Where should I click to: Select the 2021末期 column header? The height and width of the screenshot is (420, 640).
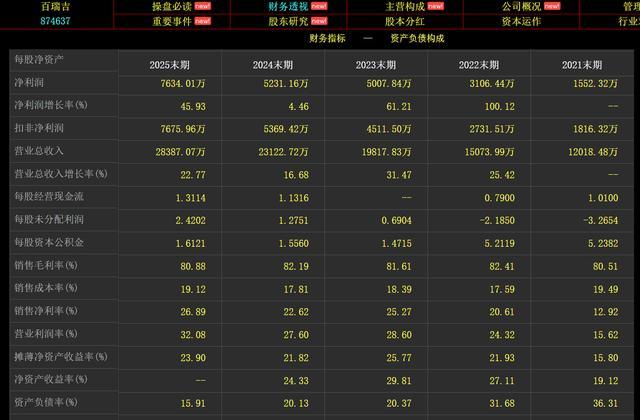pyautogui.click(x=582, y=65)
